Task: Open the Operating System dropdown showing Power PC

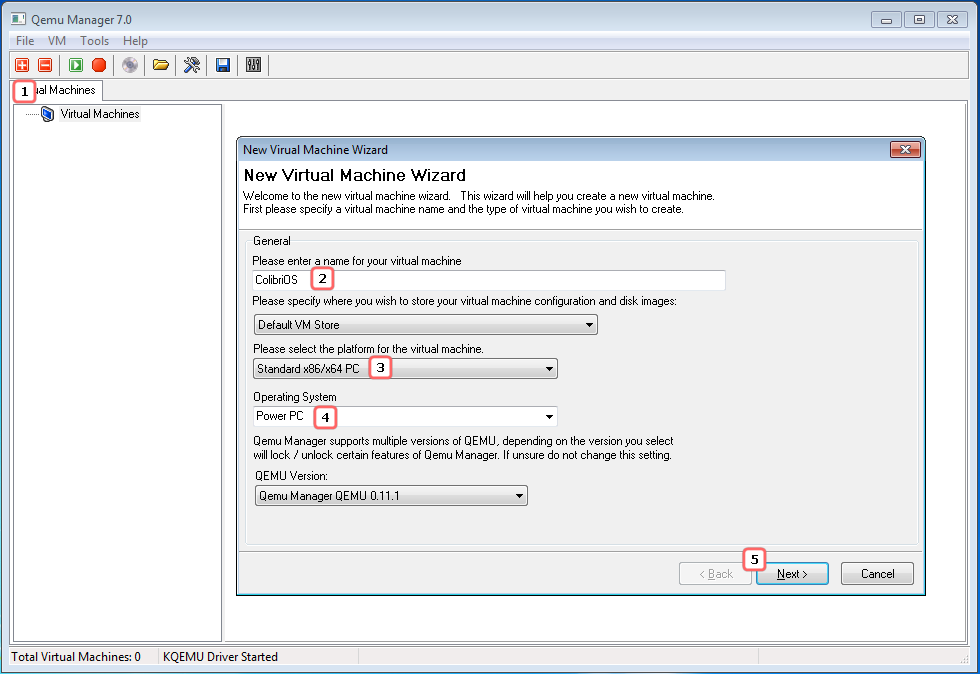Action: tap(405, 416)
